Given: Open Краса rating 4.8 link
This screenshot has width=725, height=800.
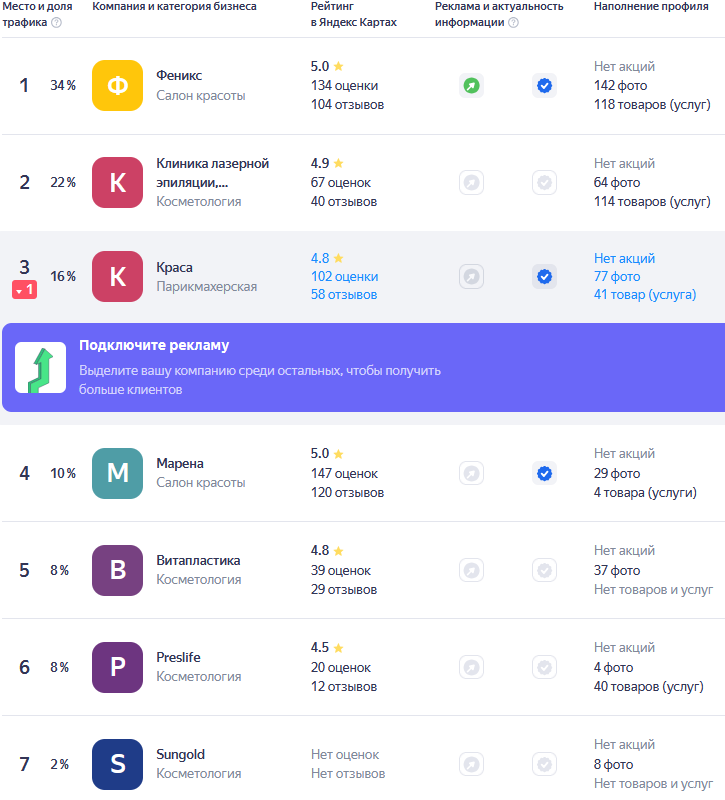Looking at the screenshot, I should tap(327, 258).
